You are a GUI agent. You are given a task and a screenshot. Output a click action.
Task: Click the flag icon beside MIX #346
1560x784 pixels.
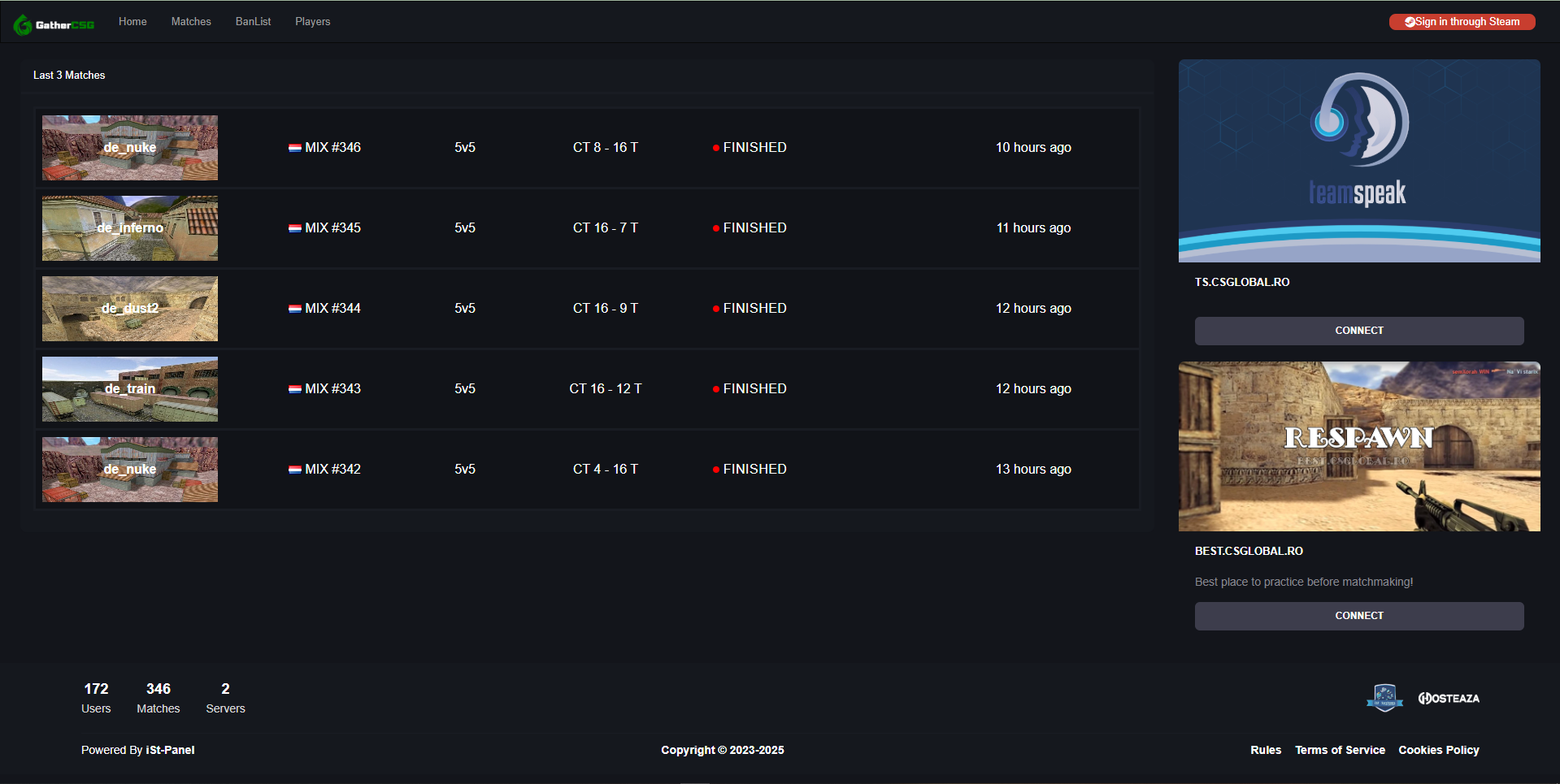click(295, 148)
